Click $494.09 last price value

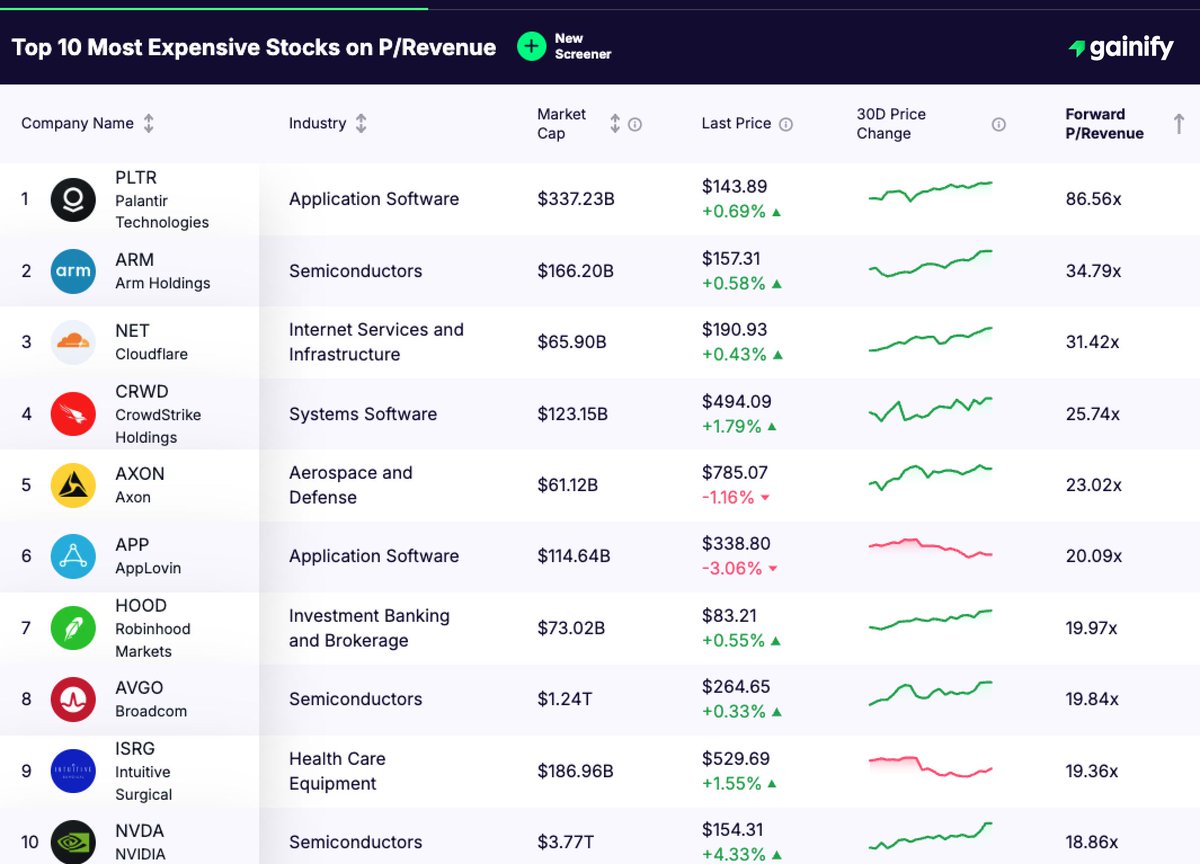point(737,402)
